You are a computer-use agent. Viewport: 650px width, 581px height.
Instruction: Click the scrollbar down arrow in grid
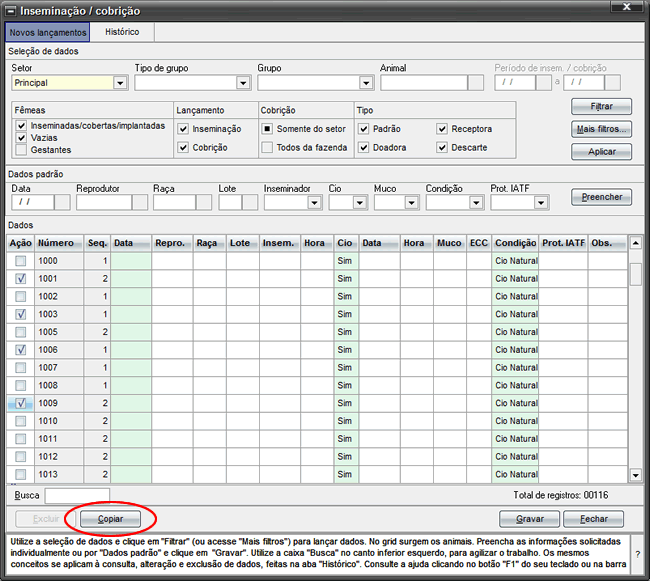[x=635, y=475]
